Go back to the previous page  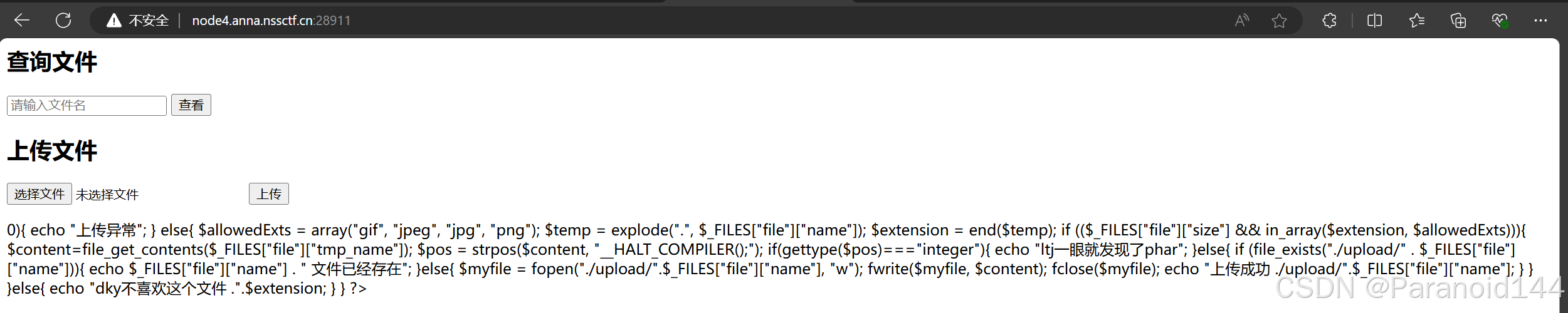22,21
